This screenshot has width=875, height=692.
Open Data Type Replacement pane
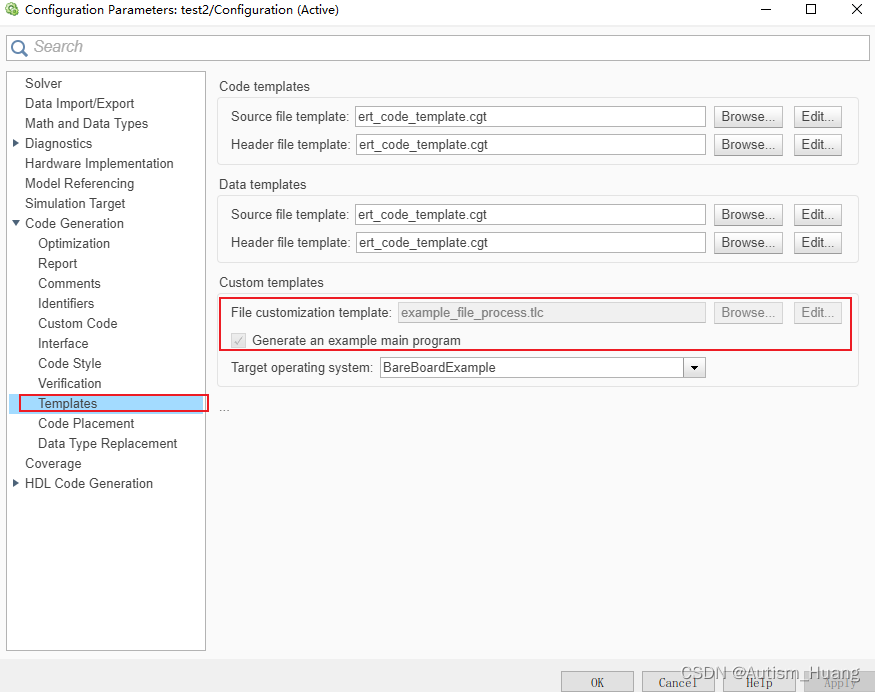(108, 444)
